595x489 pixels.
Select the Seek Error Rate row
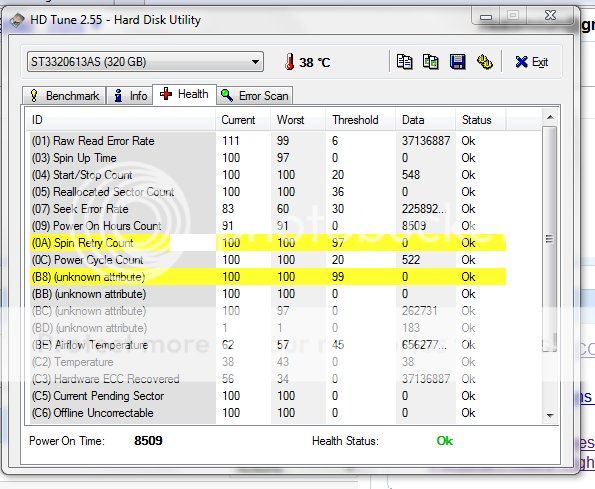point(268,209)
